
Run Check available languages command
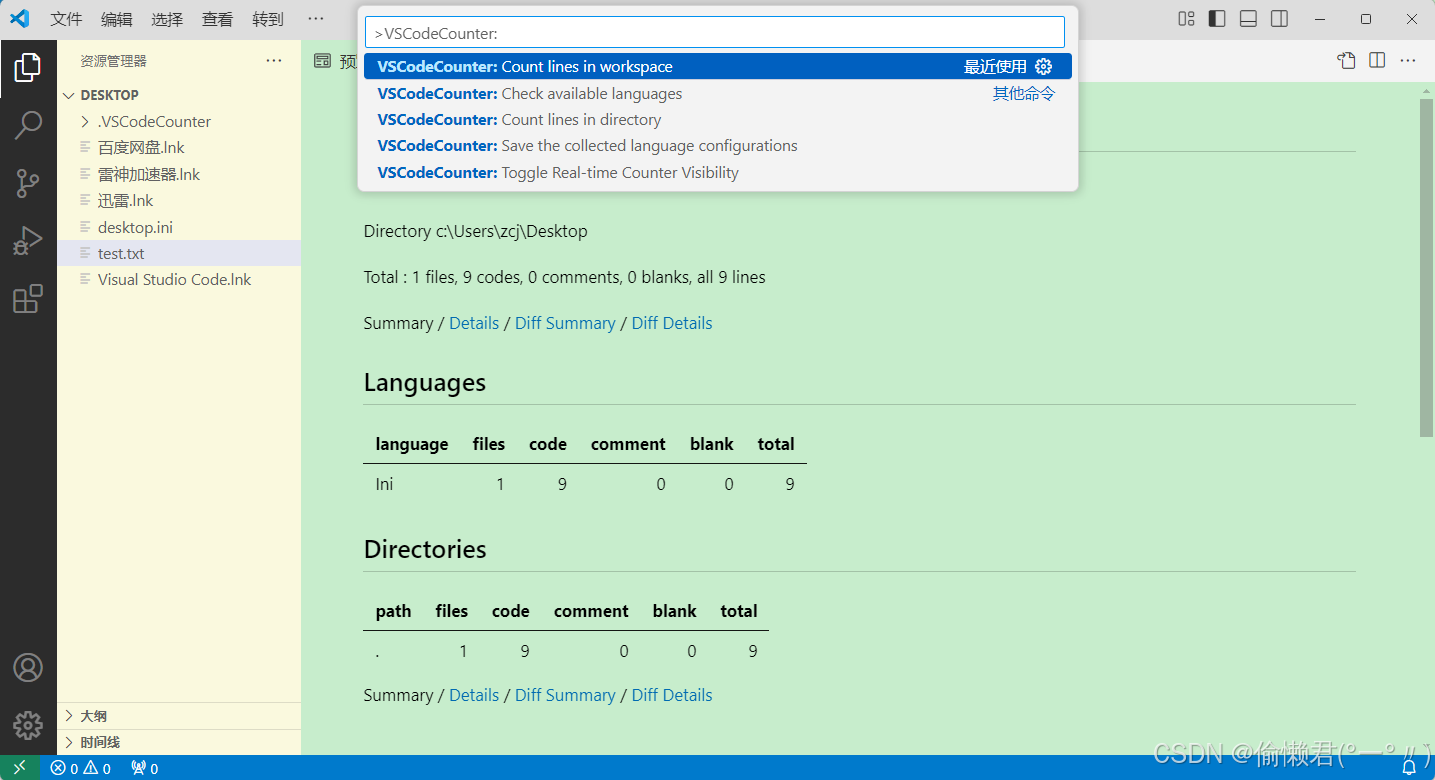point(718,93)
